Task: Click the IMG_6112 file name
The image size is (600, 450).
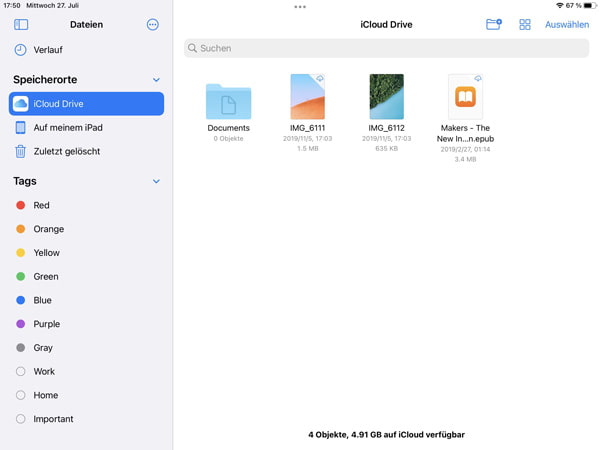Action: pos(386,128)
